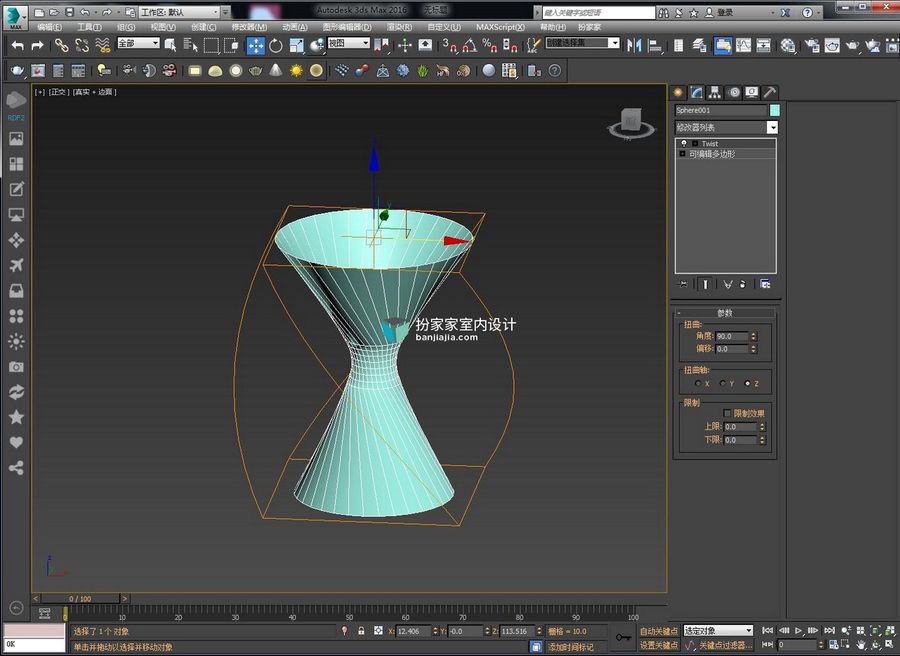This screenshot has width=900, height=656.
Task: Switch to the Hierarchy panel tab
Action: (x=715, y=92)
